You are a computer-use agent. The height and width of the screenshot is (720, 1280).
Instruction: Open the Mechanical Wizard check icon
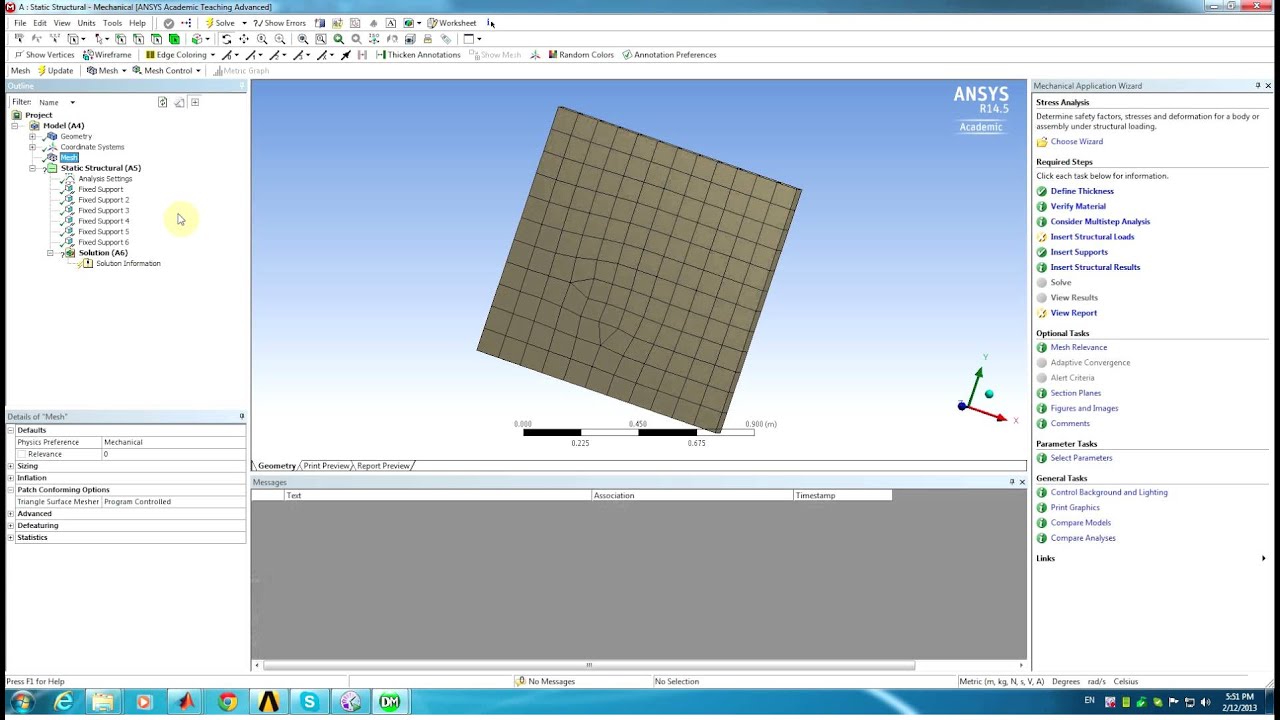coord(168,23)
